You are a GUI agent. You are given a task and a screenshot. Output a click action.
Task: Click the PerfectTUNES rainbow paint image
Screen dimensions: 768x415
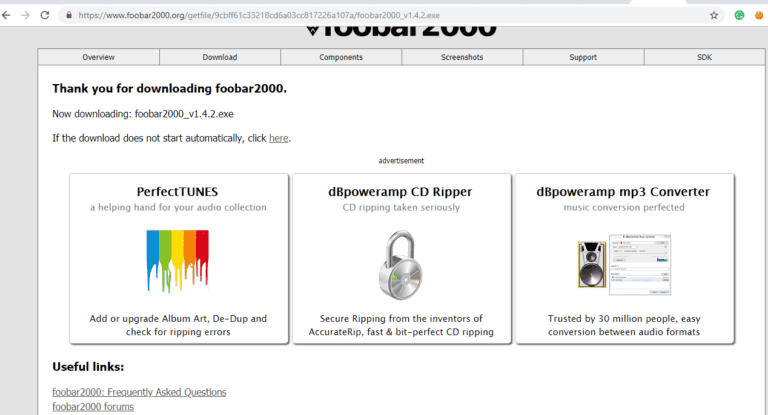tap(178, 261)
